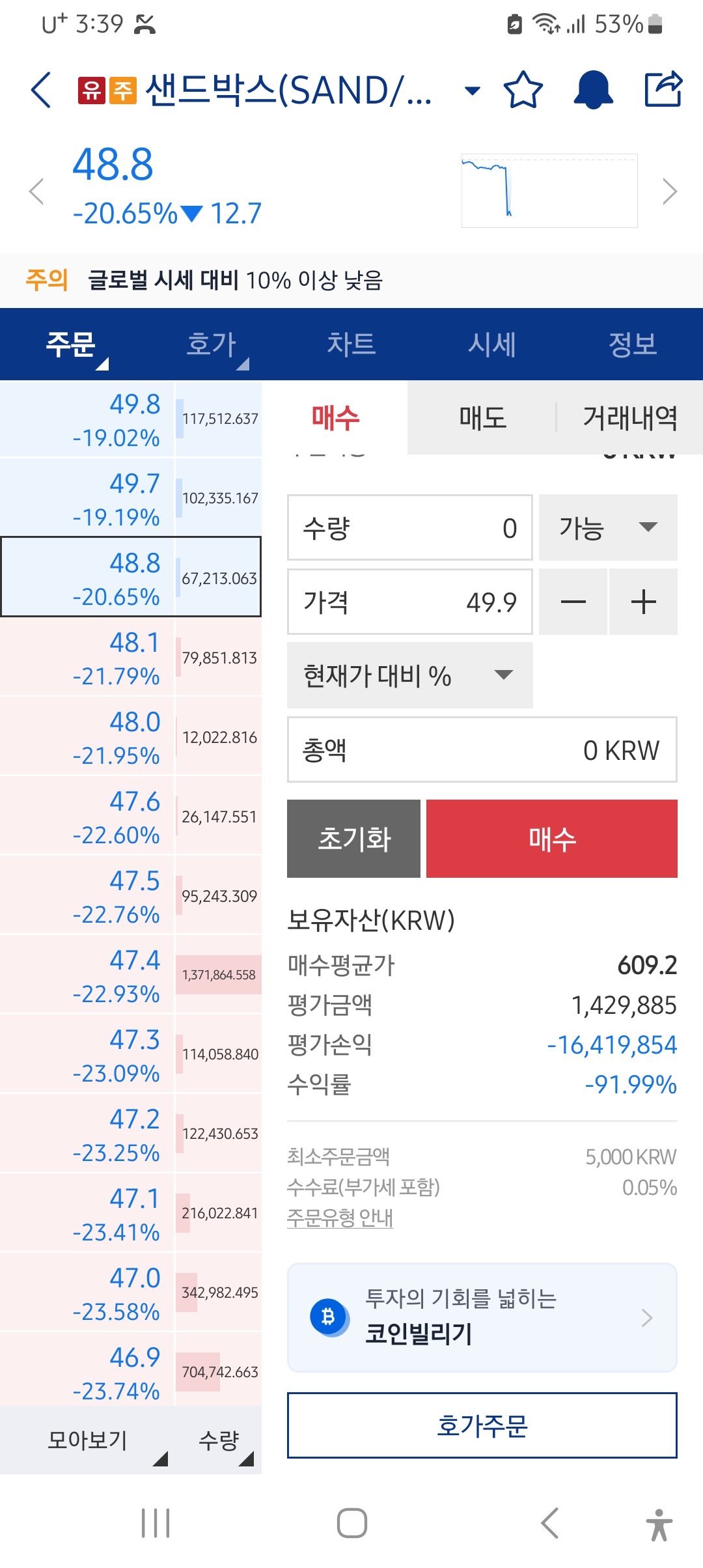The height and width of the screenshot is (1568, 703).
Task: Go to next coin with right chevron
Action: (x=670, y=191)
